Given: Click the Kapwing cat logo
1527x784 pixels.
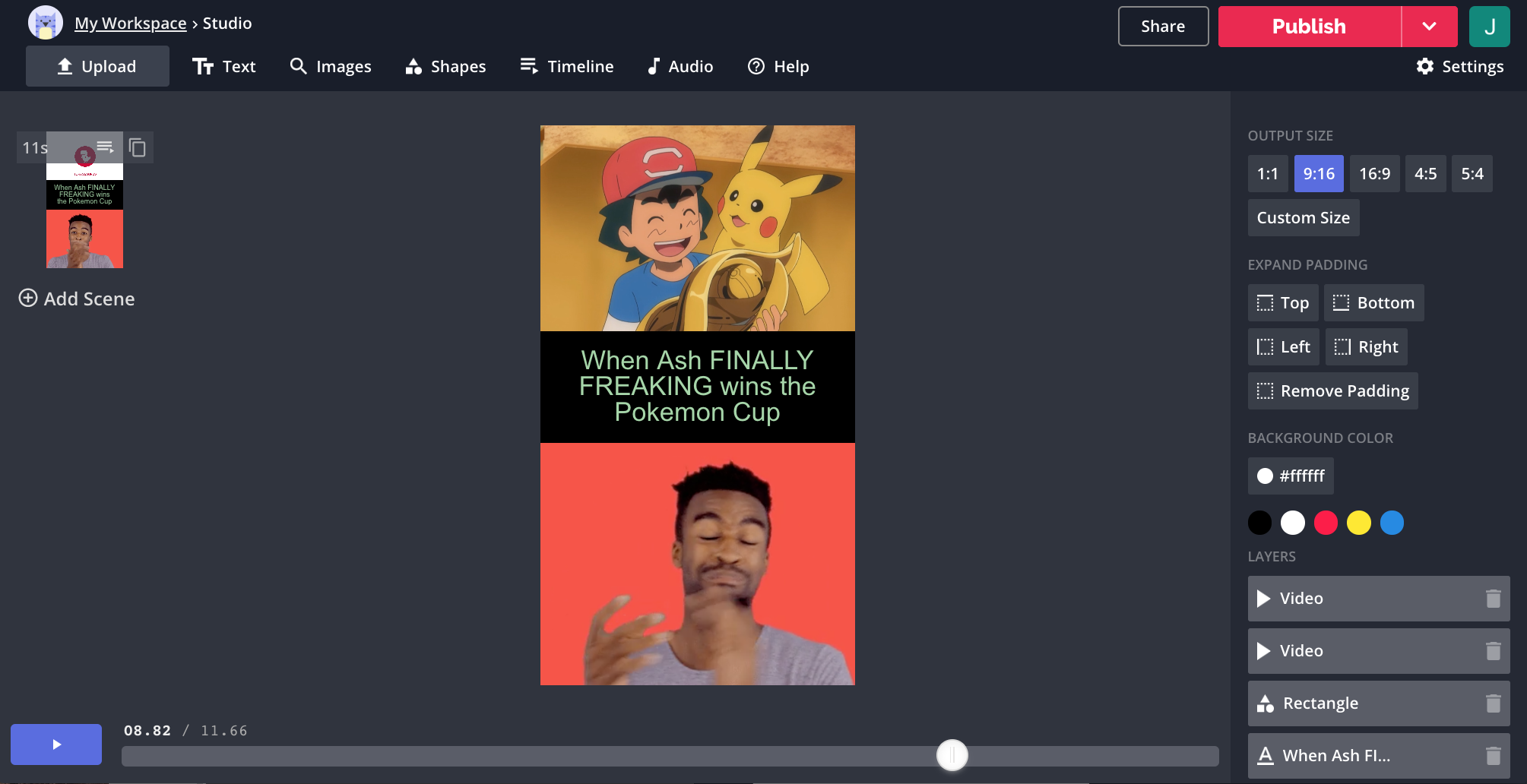Looking at the screenshot, I should (x=45, y=24).
